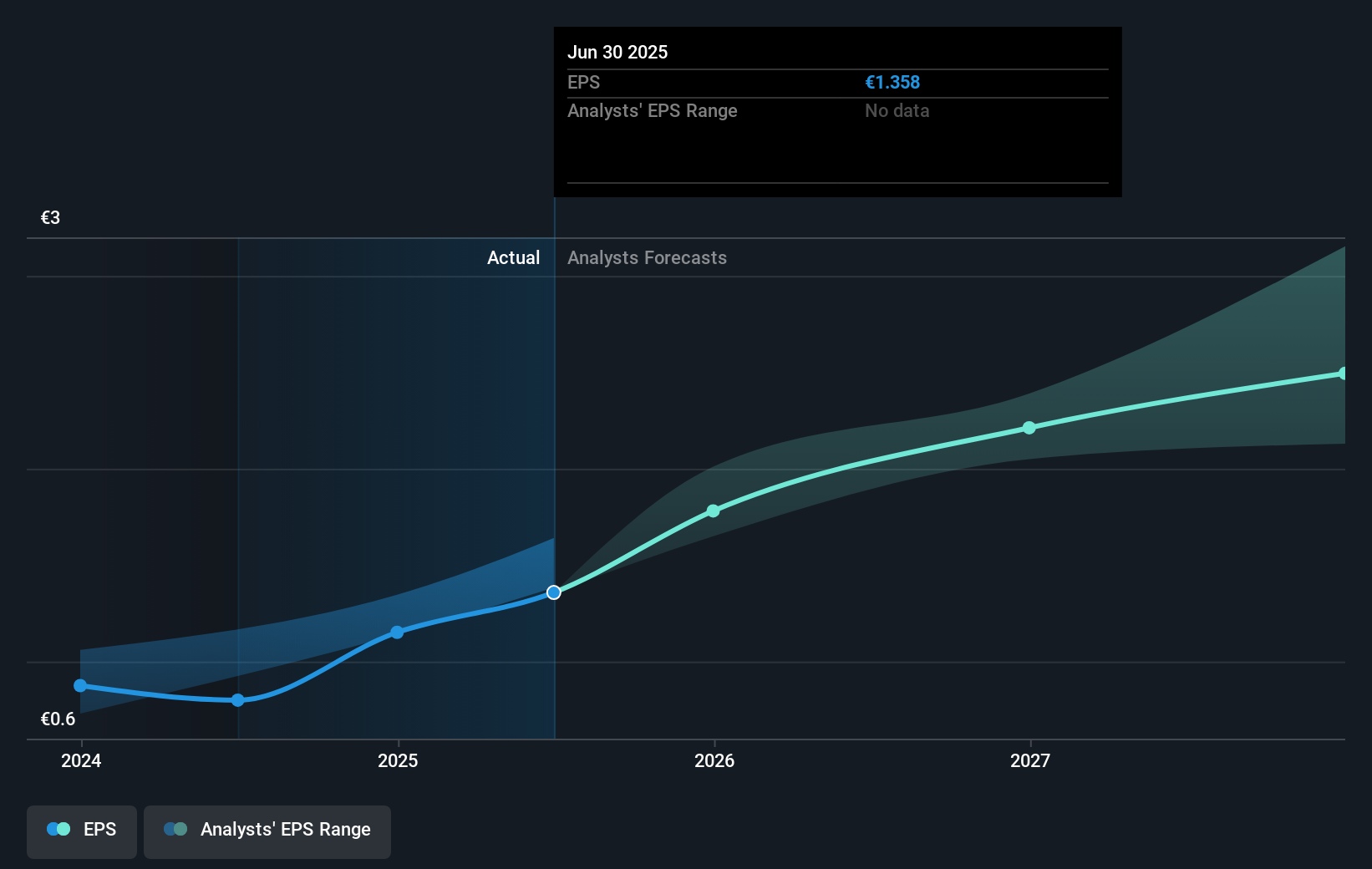The height and width of the screenshot is (869, 1372).
Task: Switch to the Analysts Forecasts section
Action: [x=647, y=257]
